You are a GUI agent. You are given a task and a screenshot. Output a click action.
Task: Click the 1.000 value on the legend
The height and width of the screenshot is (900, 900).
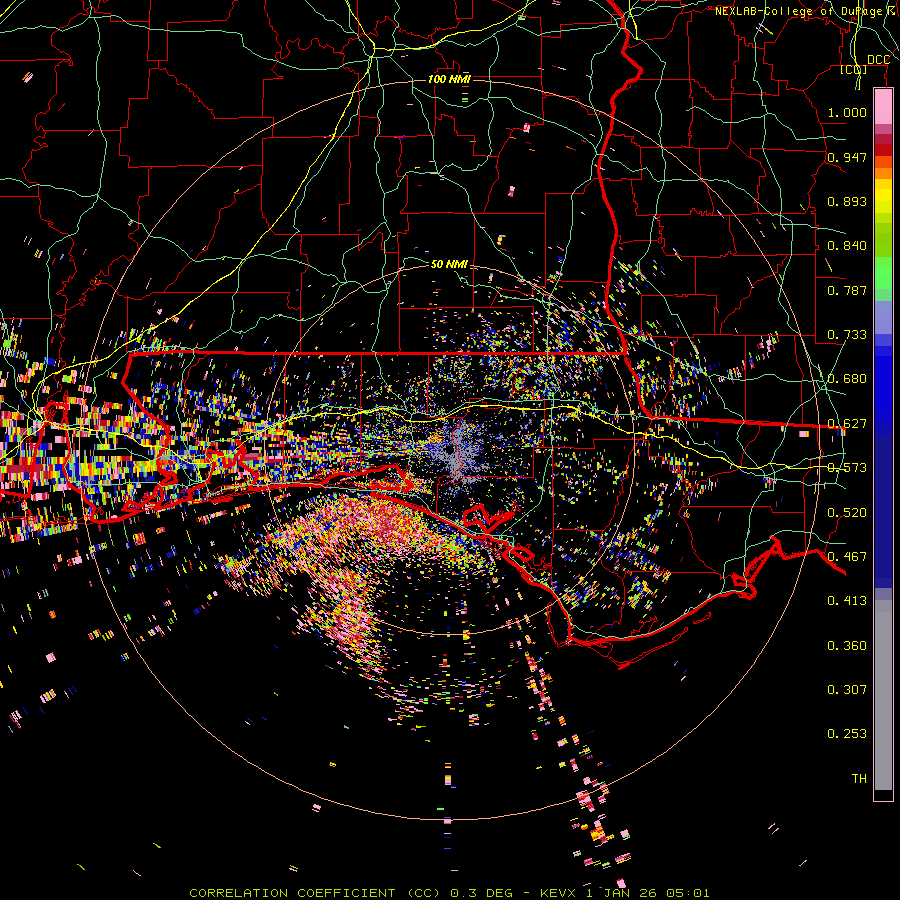(x=847, y=112)
